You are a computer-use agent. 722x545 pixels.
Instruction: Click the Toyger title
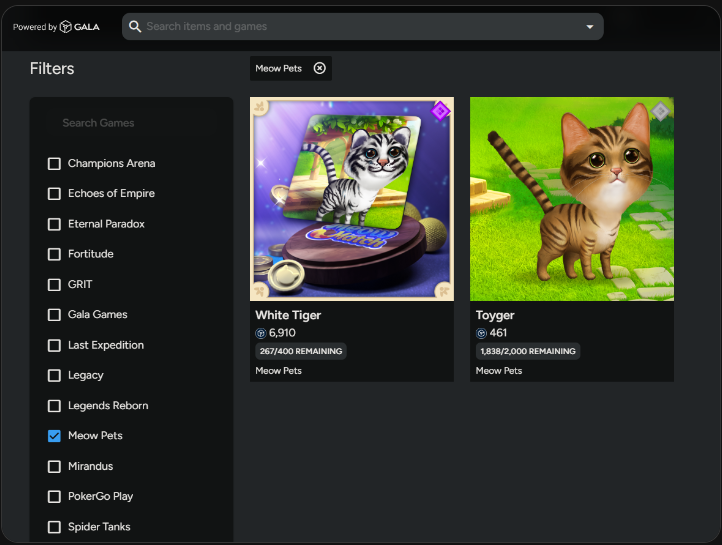[495, 315]
